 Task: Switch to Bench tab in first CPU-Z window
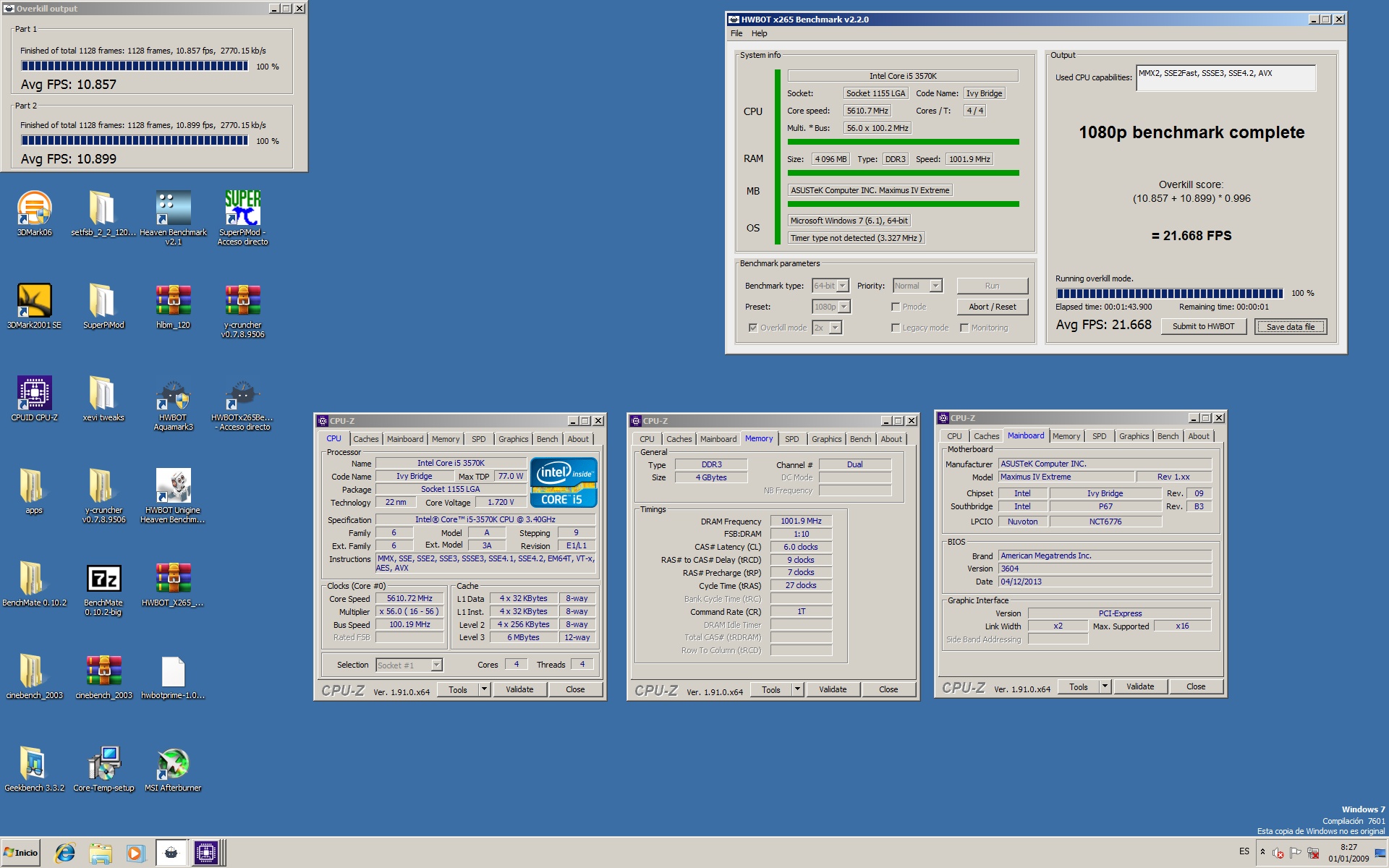[547, 439]
